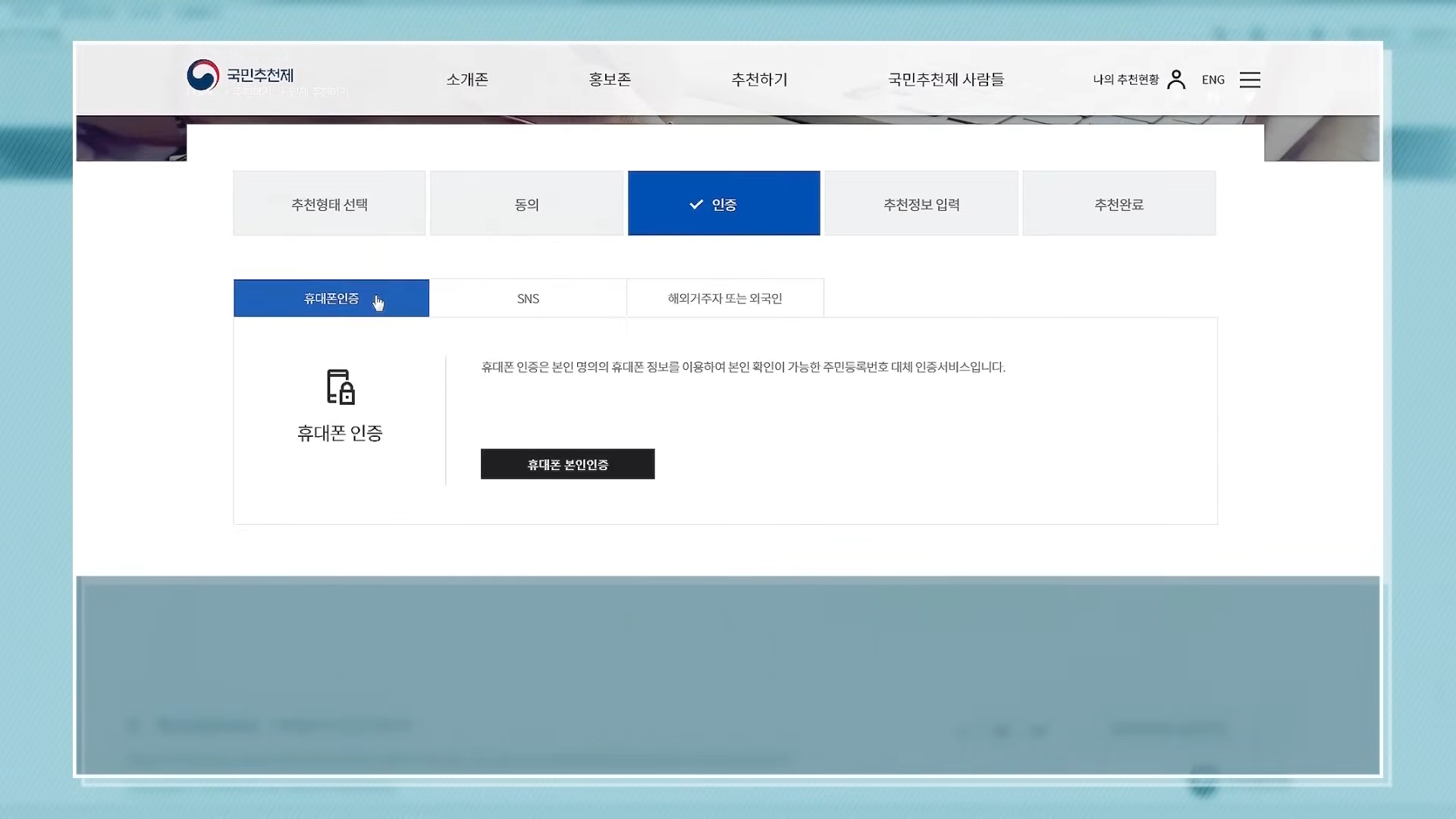Open the 추천하기 menu
This screenshot has height=819, width=1456.
759,80
